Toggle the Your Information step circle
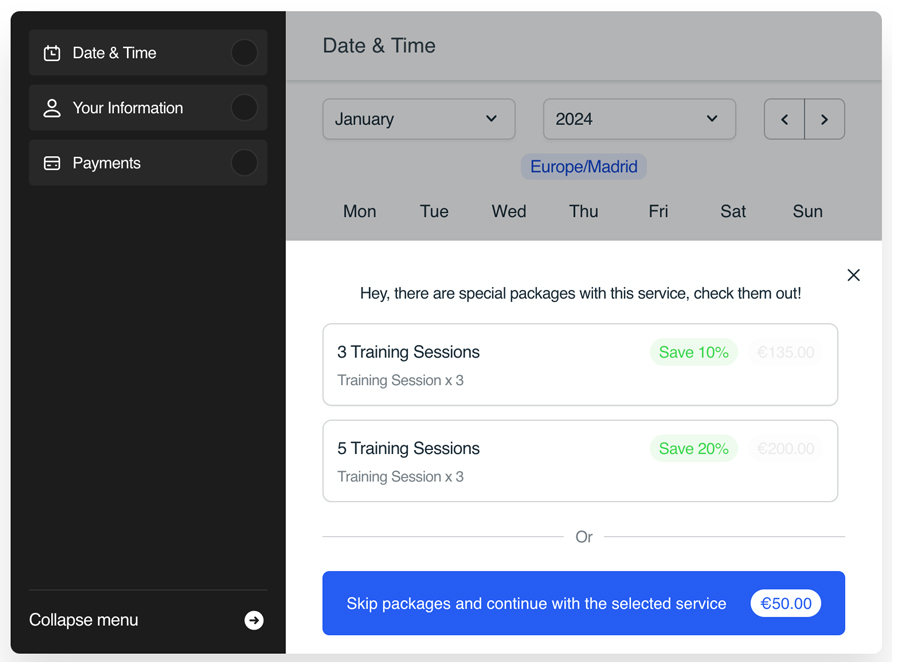This screenshot has height=670, width=900. pos(244,108)
